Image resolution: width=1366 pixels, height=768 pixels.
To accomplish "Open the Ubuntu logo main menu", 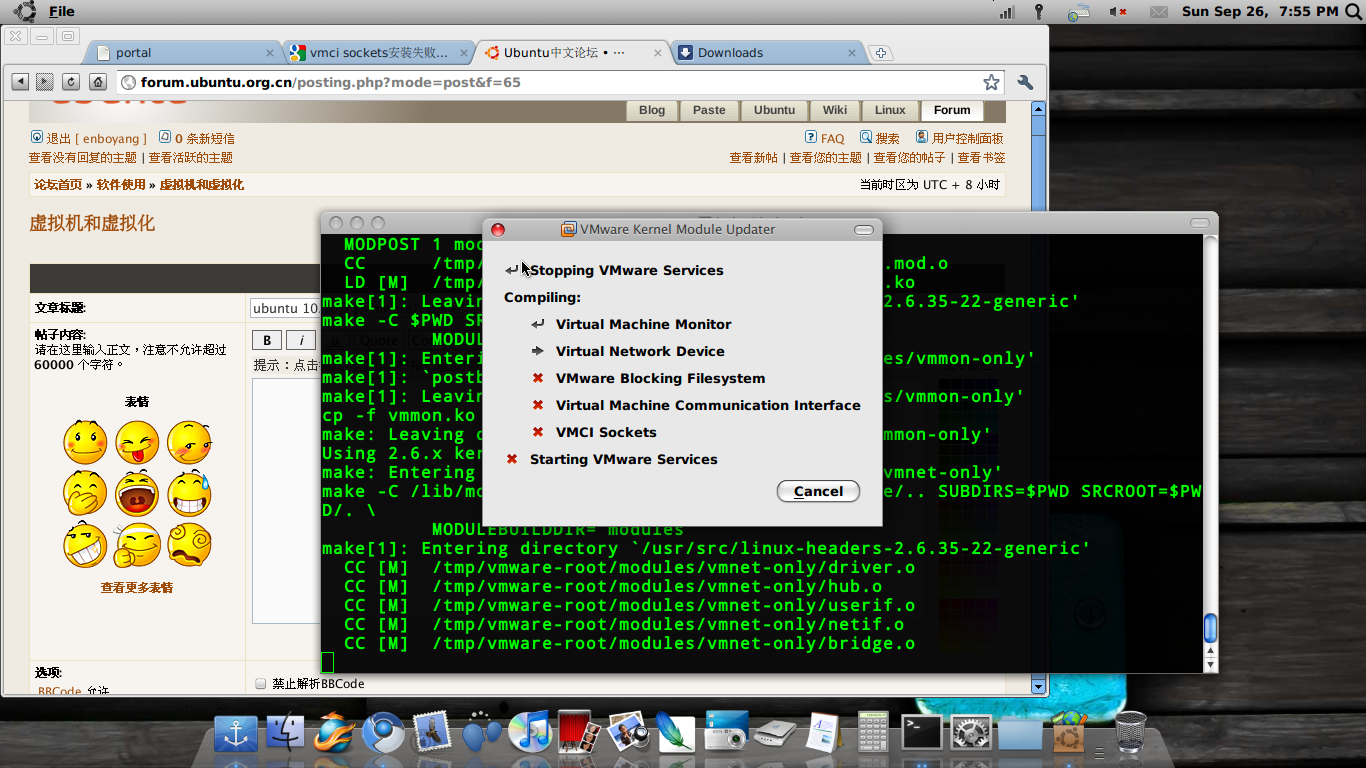I will (x=25, y=11).
